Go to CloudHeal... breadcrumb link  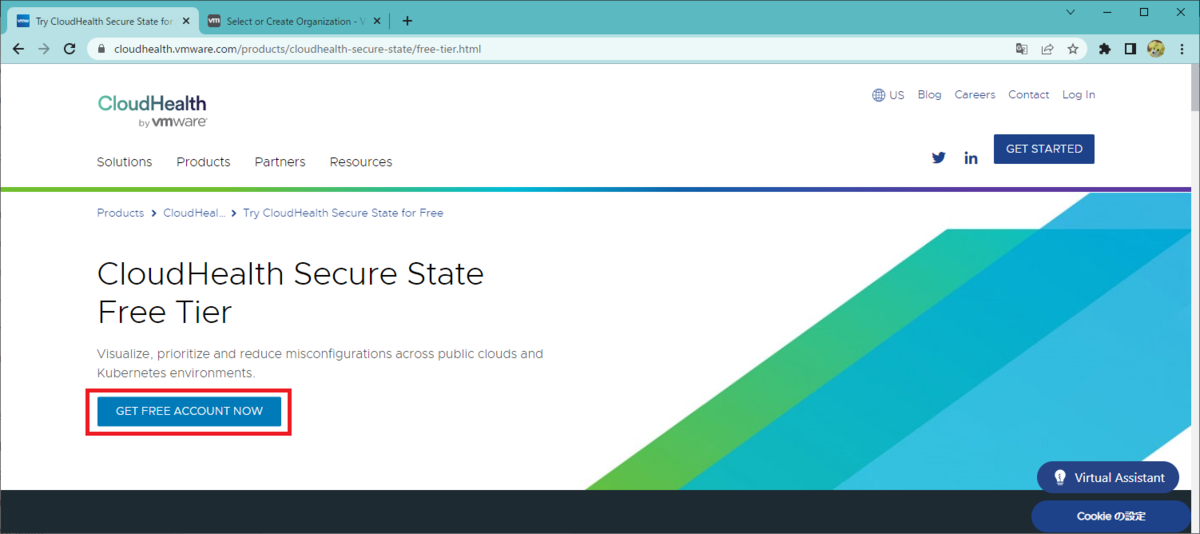point(195,213)
